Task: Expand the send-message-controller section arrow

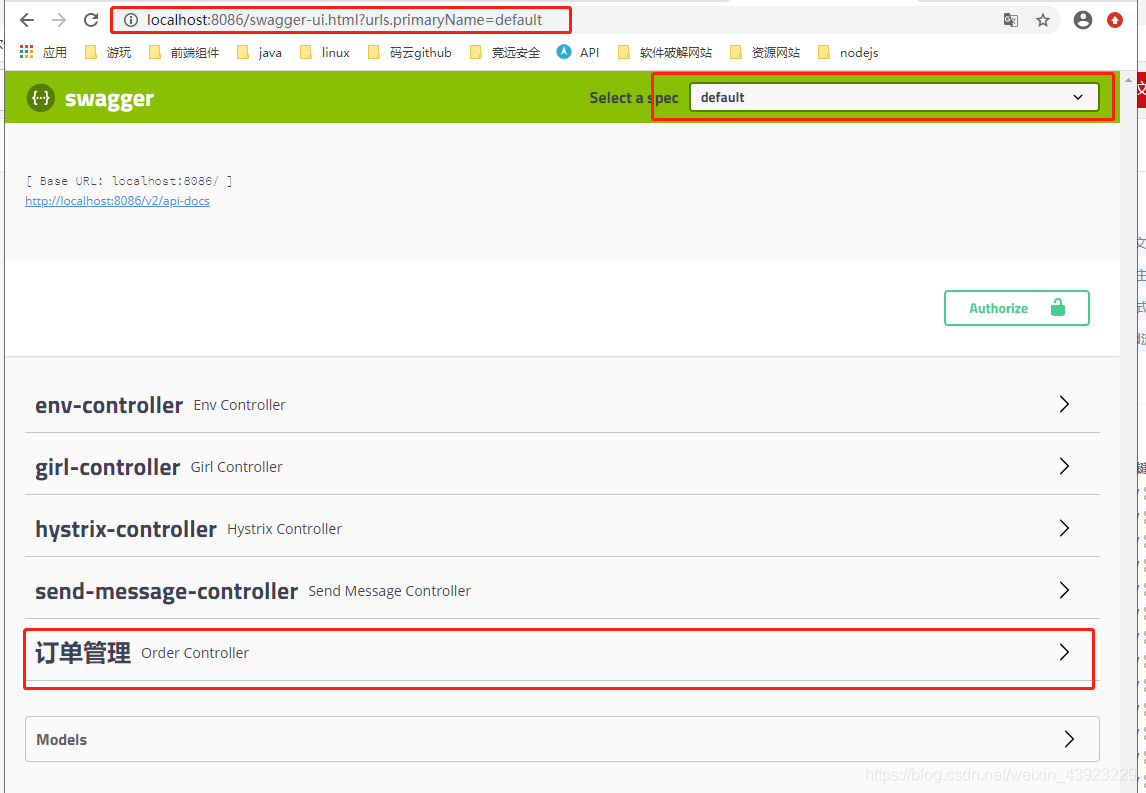Action: [1064, 591]
